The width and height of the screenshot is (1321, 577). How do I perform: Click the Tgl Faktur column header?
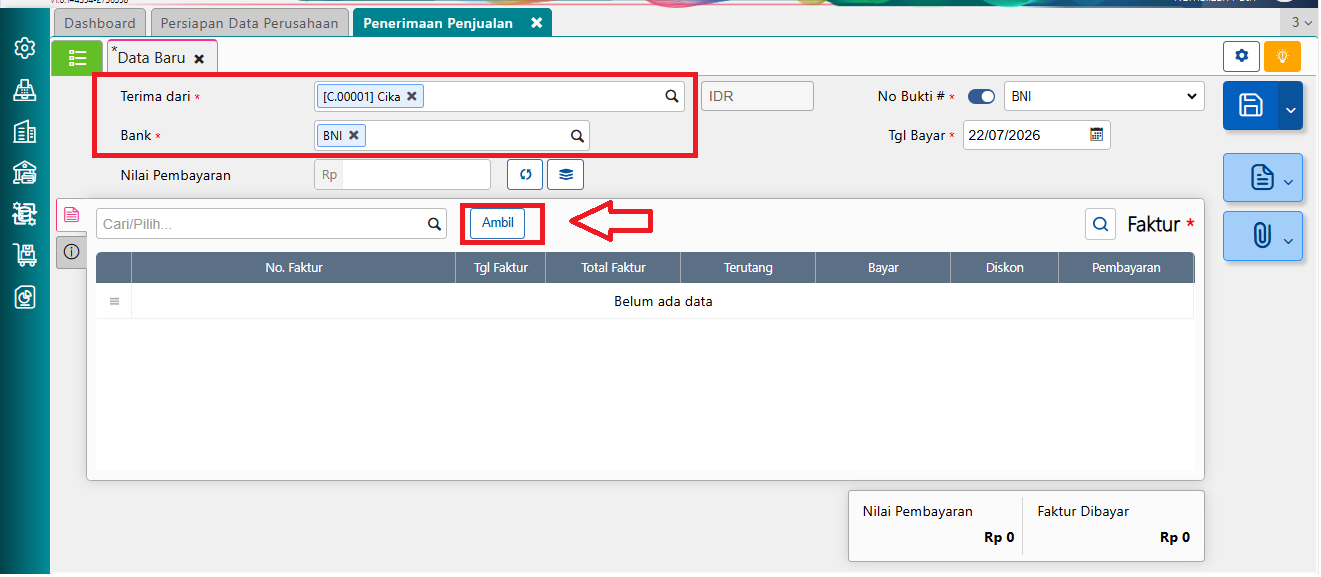click(501, 267)
